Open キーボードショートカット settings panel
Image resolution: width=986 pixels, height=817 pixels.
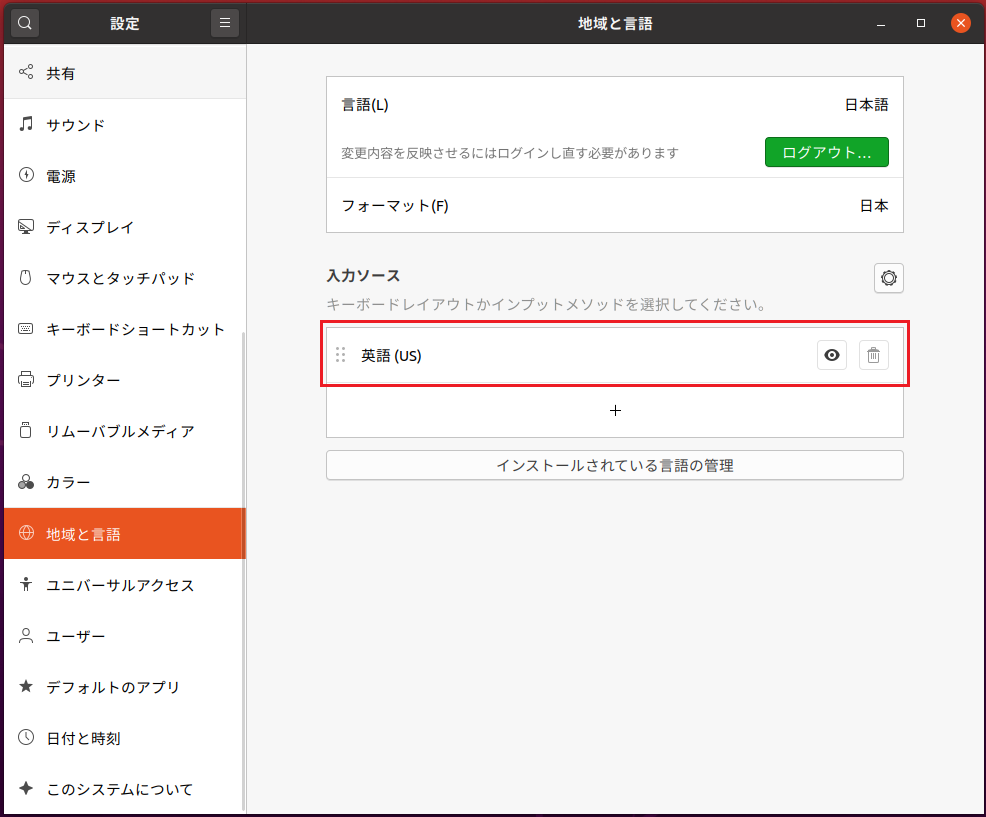pos(125,329)
